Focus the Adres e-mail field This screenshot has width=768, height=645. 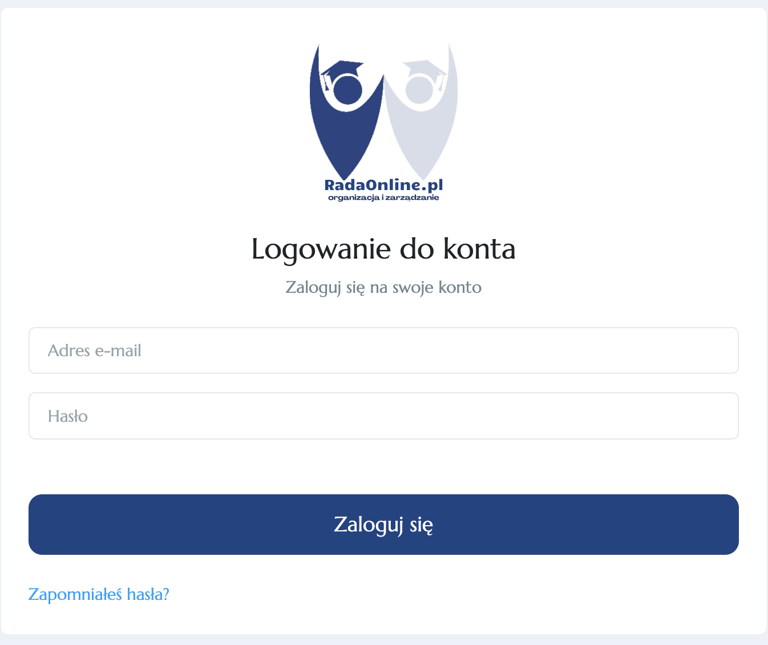pos(384,351)
